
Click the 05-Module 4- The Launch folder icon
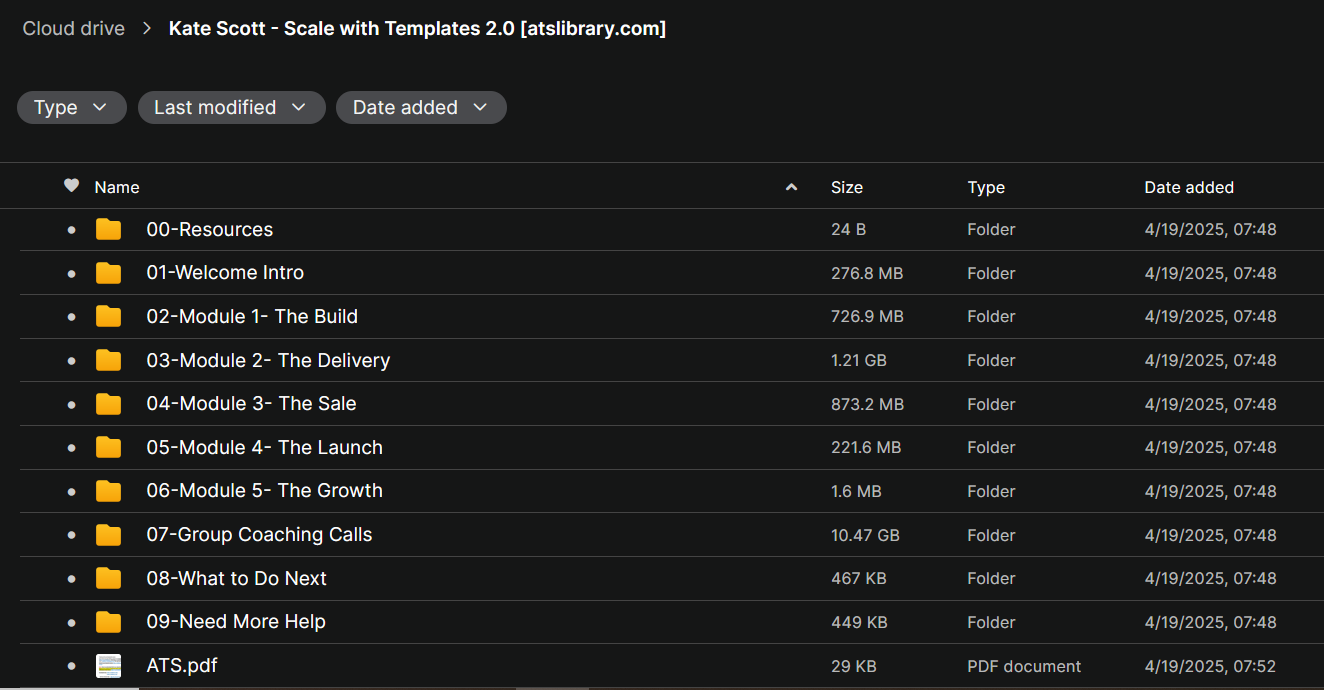coord(108,448)
